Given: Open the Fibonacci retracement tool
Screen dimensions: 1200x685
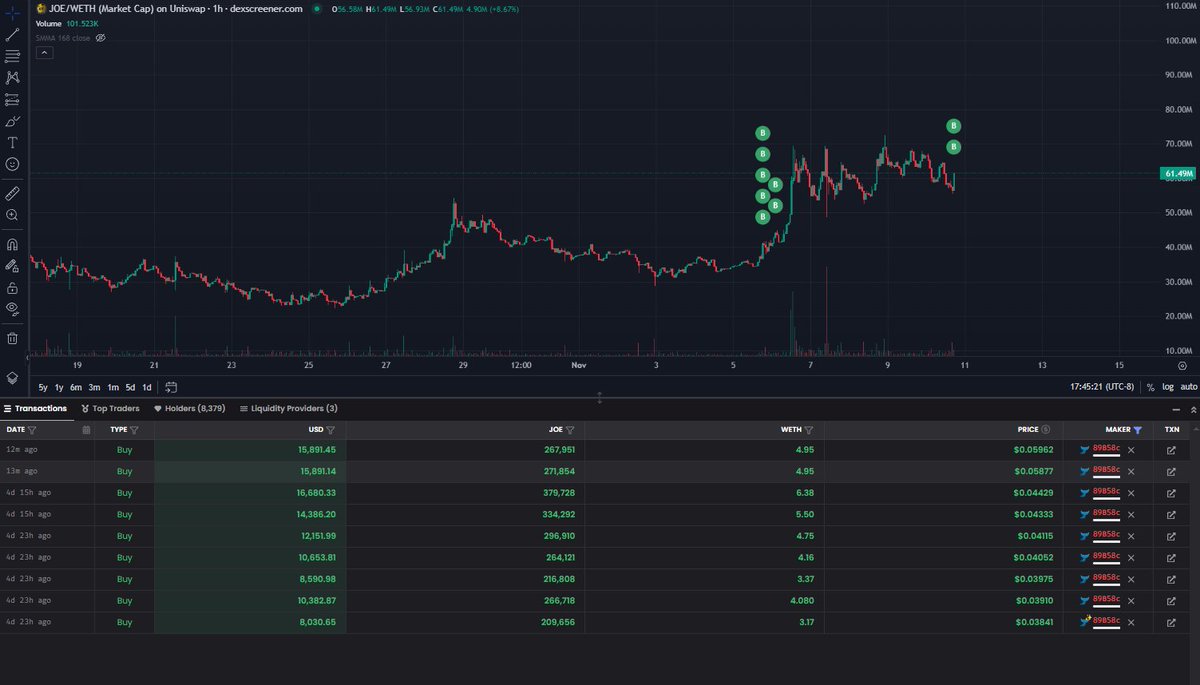Looking at the screenshot, I should tap(12, 56).
